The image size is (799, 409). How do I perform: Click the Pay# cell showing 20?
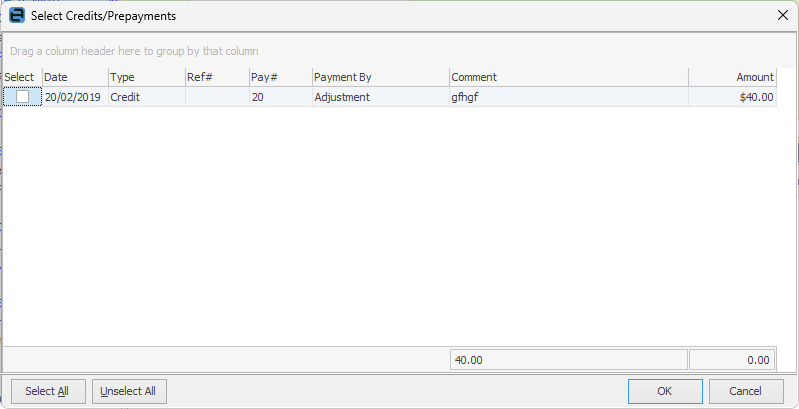(x=281, y=97)
